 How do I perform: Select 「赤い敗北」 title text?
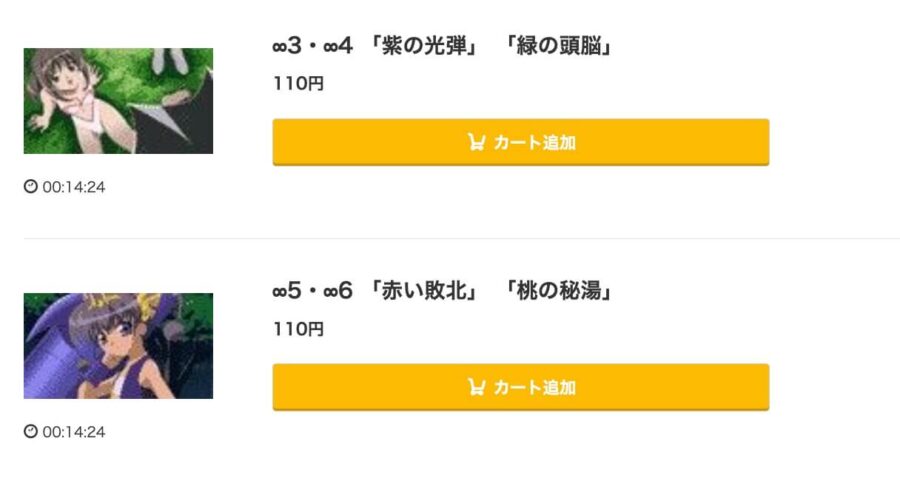pyautogui.click(x=424, y=291)
